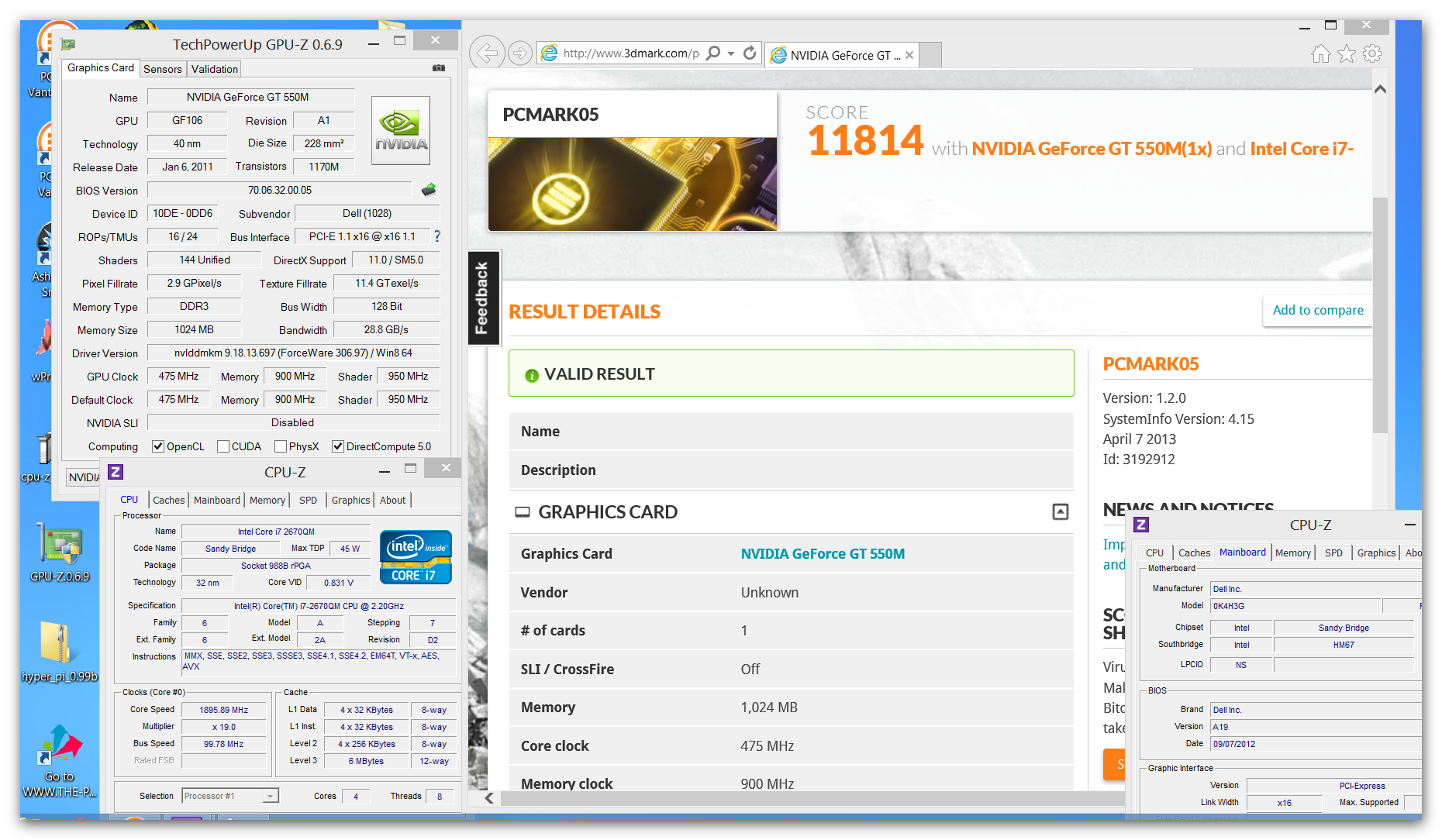Toggle the CUDA checkbox

tap(223, 446)
